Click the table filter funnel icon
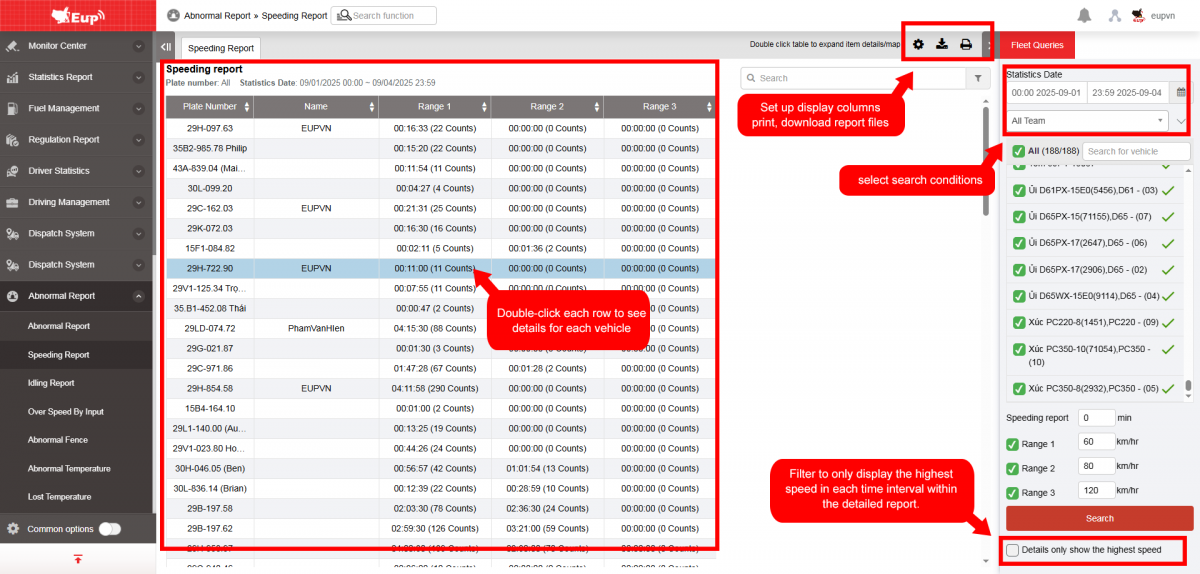The height and width of the screenshot is (574, 1200). [x=976, y=78]
